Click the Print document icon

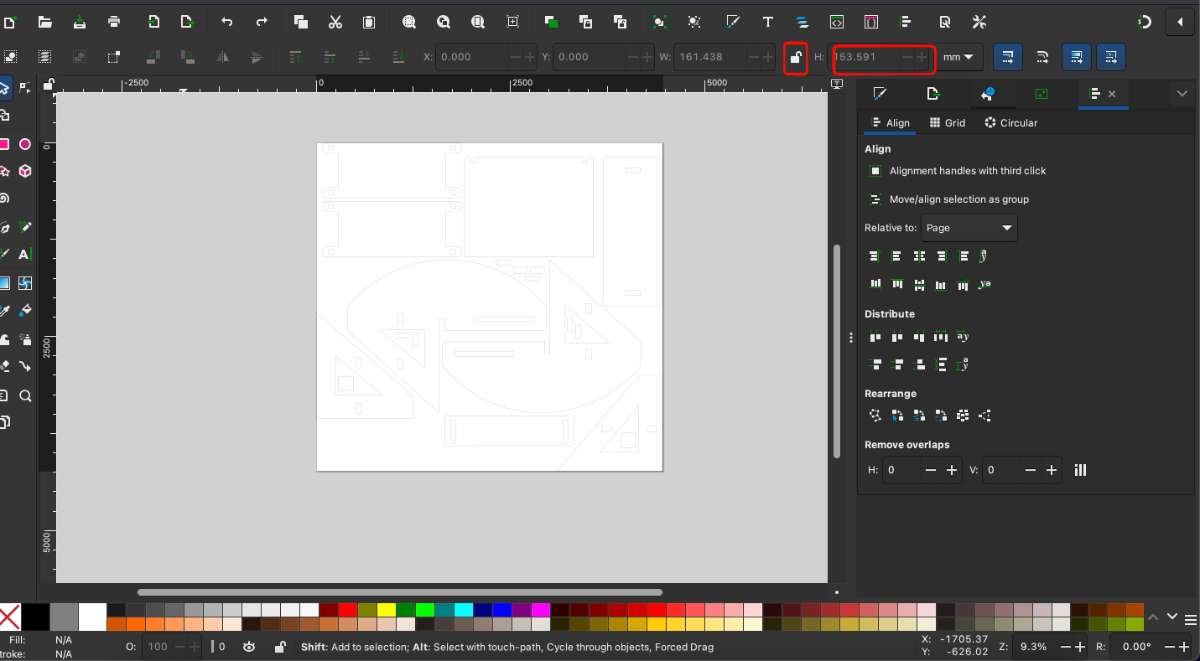tap(114, 22)
